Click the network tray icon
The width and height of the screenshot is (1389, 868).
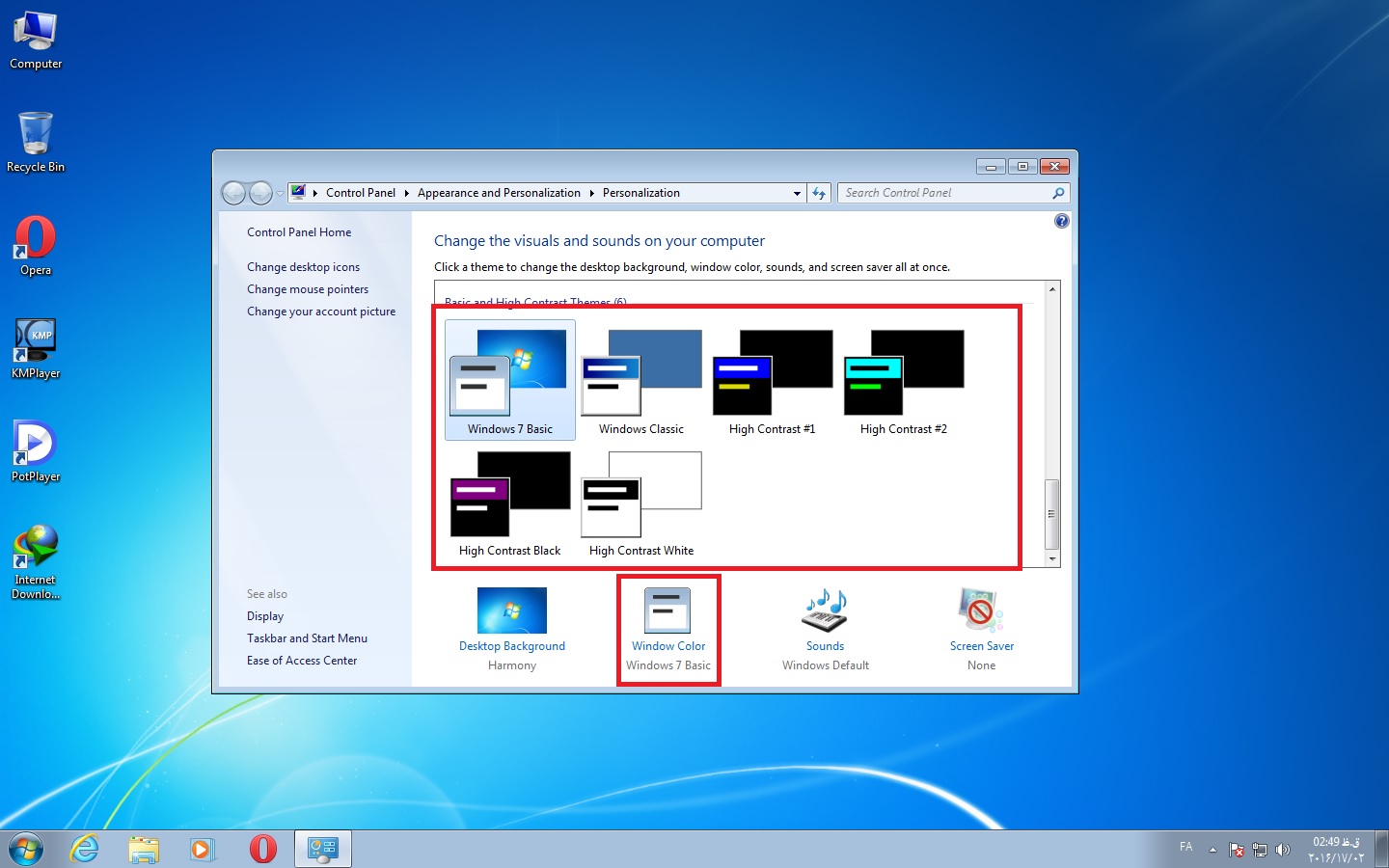pyautogui.click(x=1260, y=850)
